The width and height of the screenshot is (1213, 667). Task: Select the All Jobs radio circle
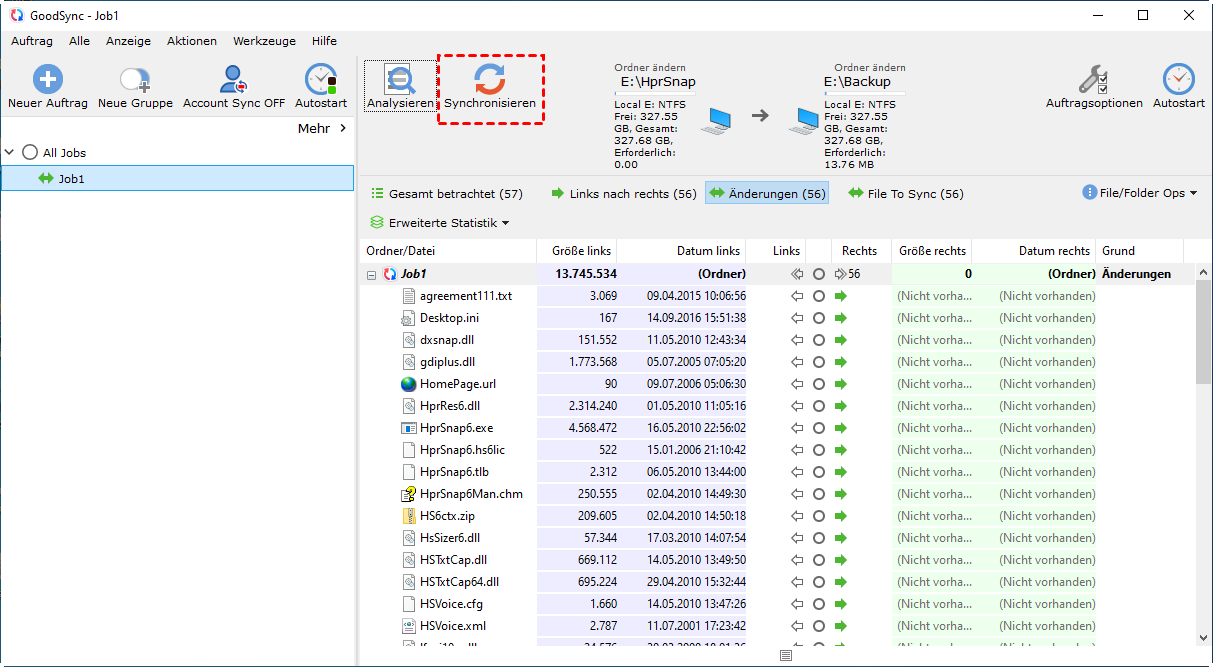30,153
